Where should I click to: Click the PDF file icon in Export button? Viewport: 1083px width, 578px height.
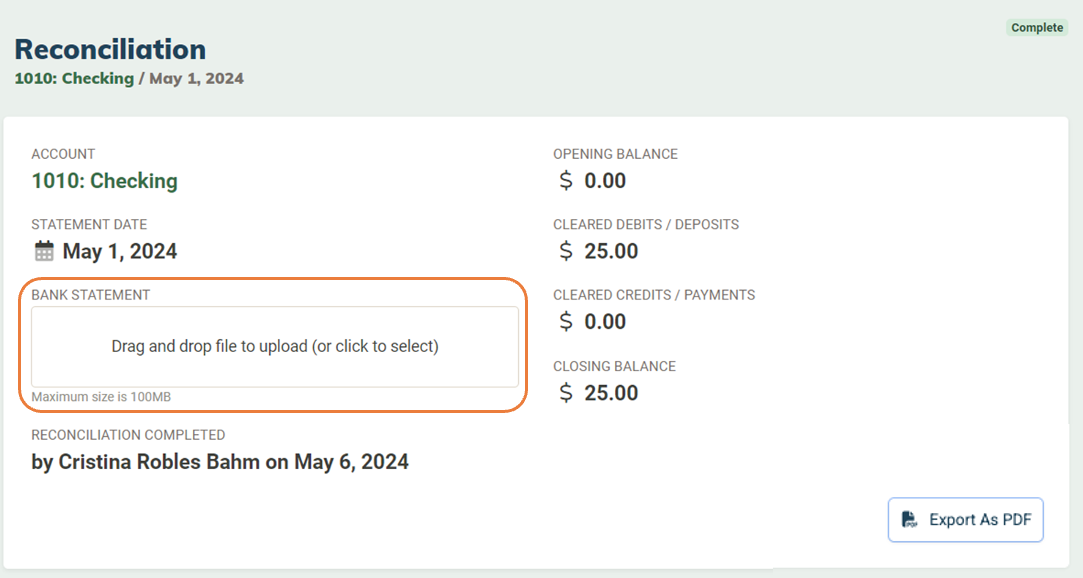[910, 519]
